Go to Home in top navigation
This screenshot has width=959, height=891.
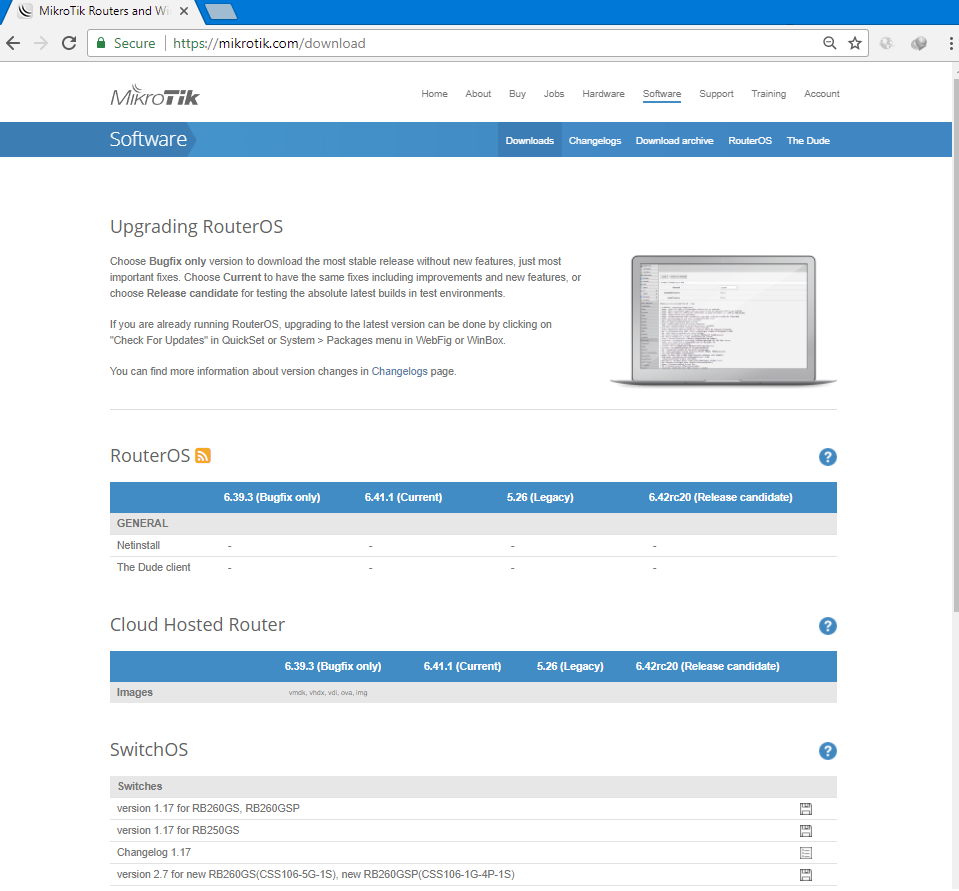(434, 94)
